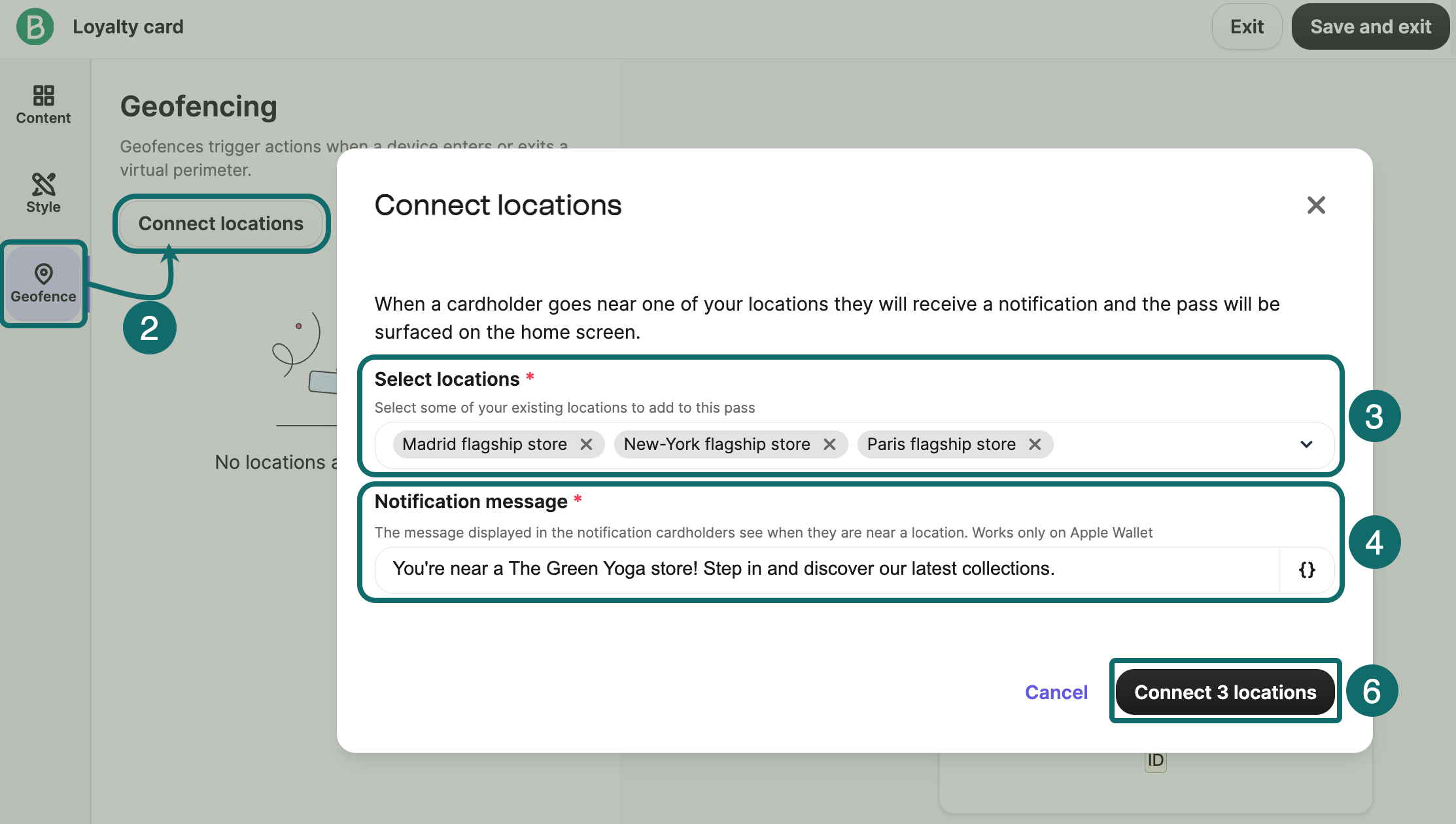Screen dimensions: 1456x824
Task: Click the Loyalty card title
Action: (128, 27)
